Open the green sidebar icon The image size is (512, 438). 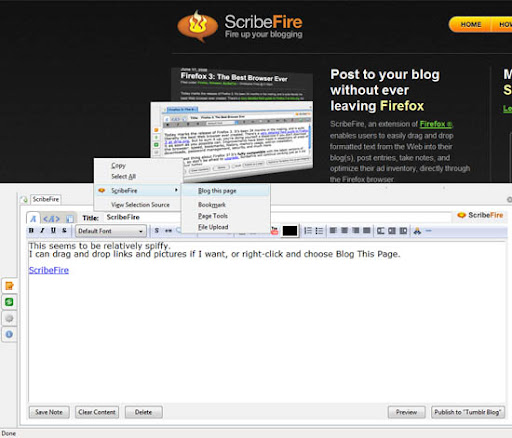coord(9,302)
